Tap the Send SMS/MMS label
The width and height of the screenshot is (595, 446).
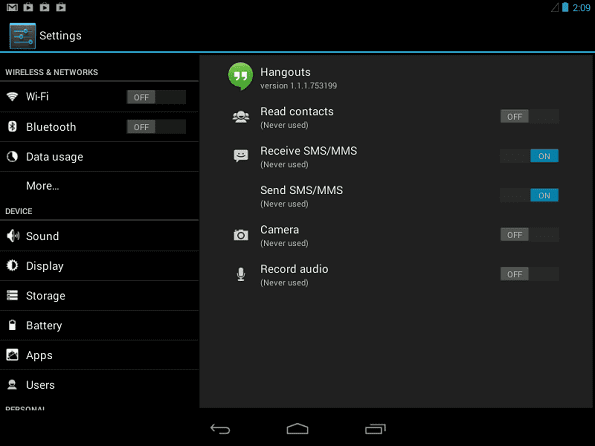[301, 190]
